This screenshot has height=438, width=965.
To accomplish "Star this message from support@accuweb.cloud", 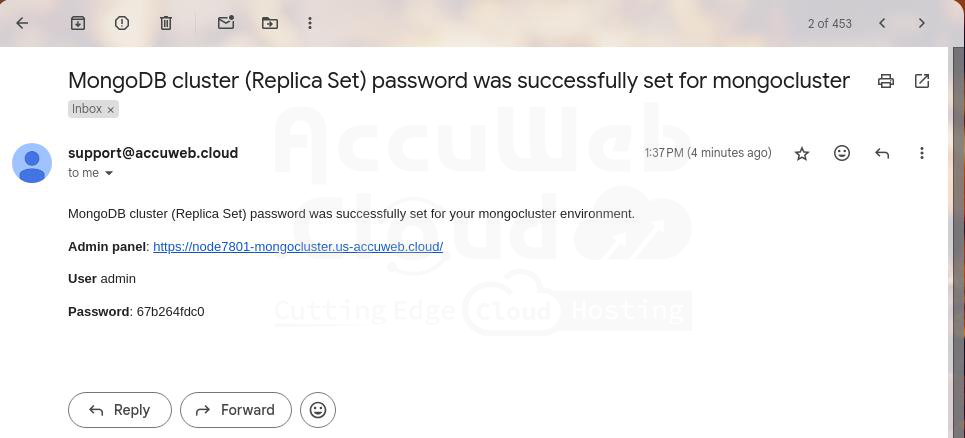I will tap(802, 153).
